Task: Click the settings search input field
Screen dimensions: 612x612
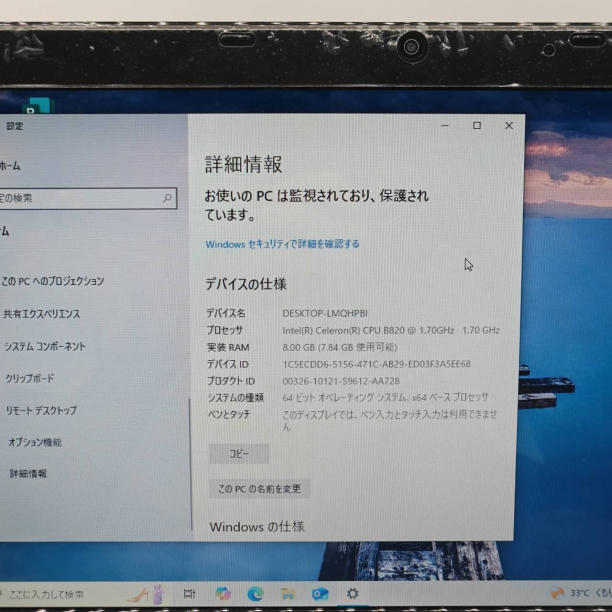Action: tap(88, 198)
